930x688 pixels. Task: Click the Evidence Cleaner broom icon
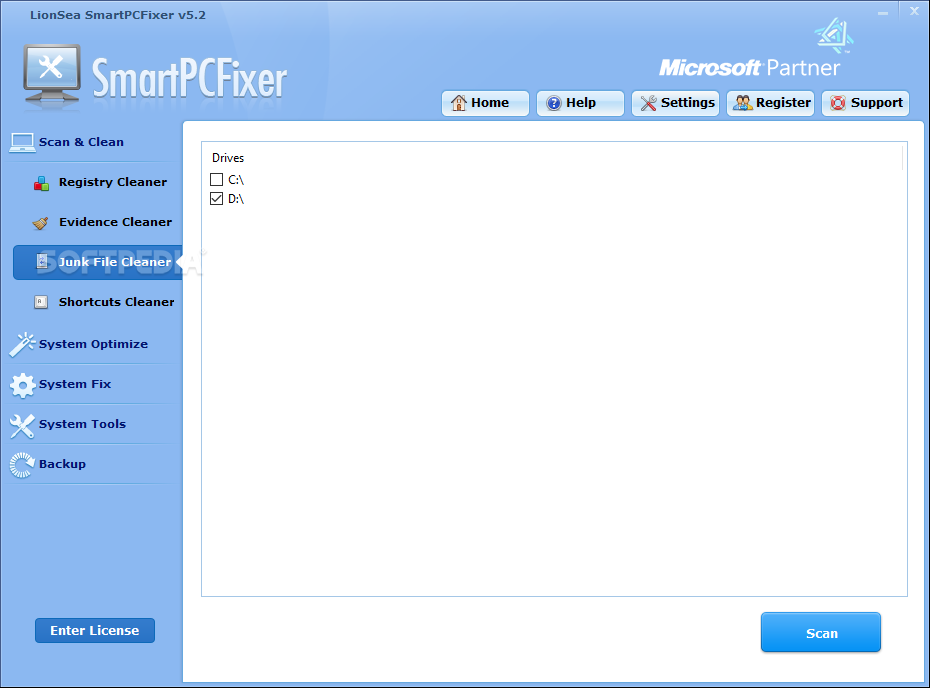click(x=41, y=223)
